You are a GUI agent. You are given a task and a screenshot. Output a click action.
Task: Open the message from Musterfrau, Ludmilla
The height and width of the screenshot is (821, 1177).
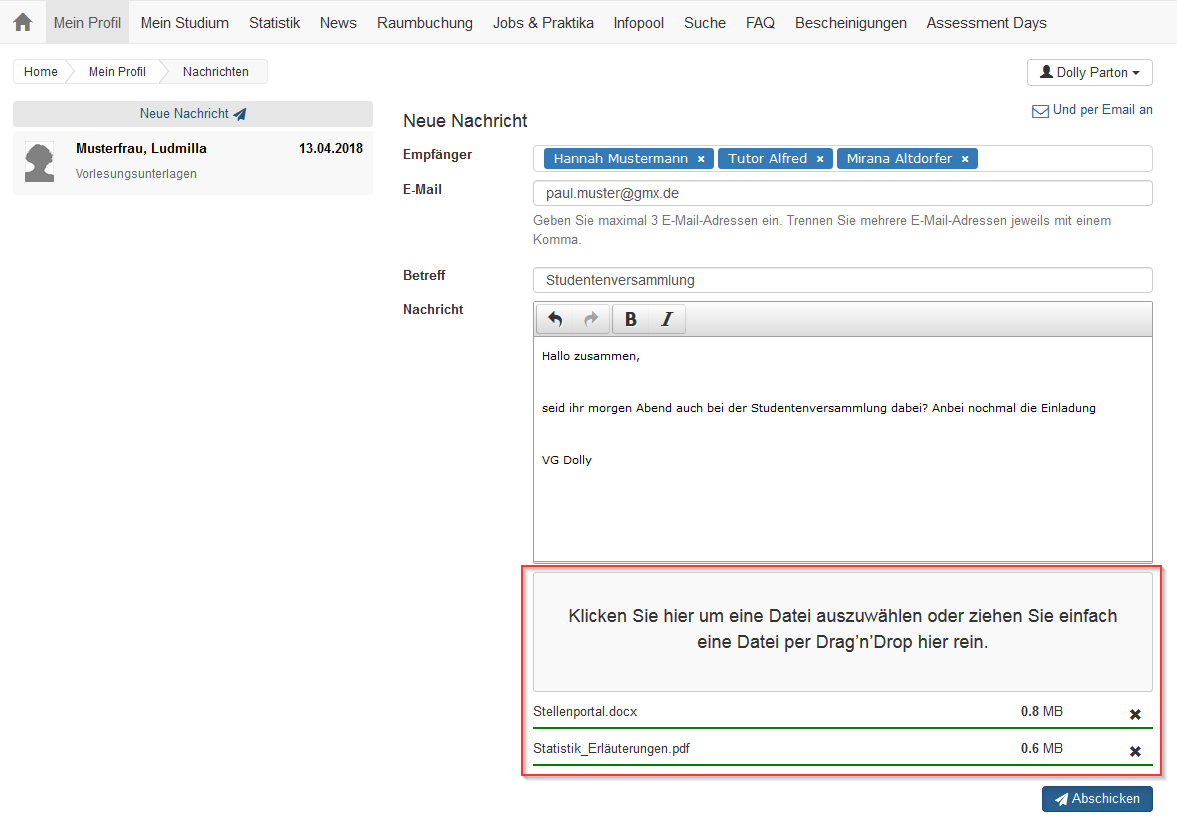coord(192,162)
